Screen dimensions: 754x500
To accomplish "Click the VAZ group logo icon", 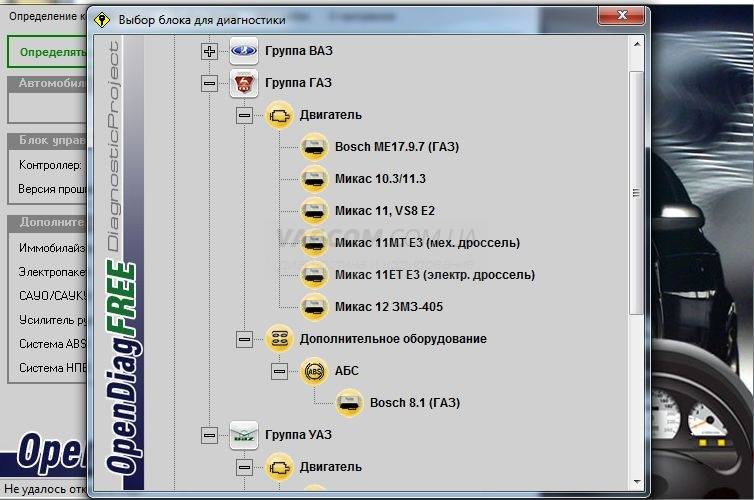I will (x=244, y=50).
